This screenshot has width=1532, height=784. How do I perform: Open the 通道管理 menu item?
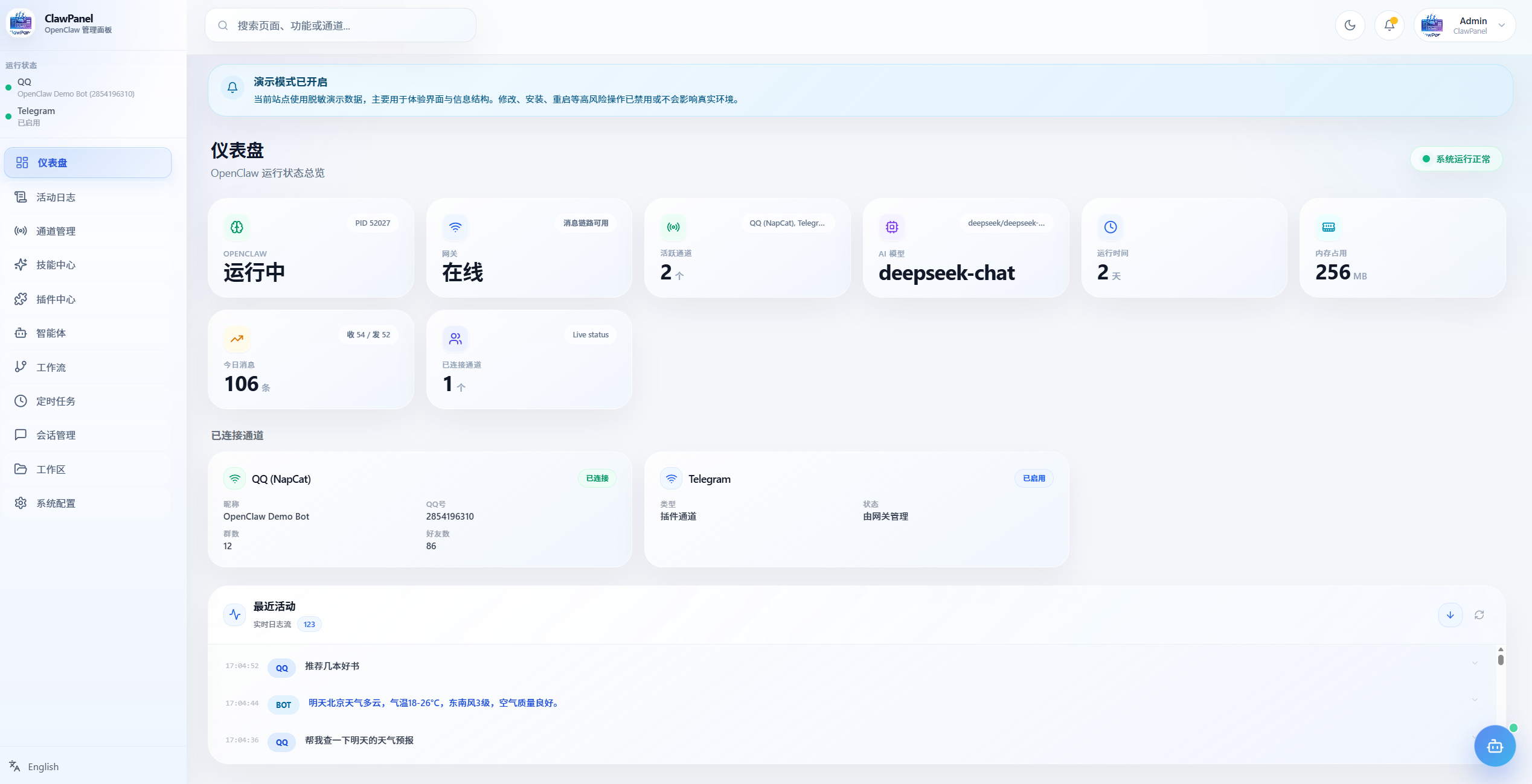56,231
